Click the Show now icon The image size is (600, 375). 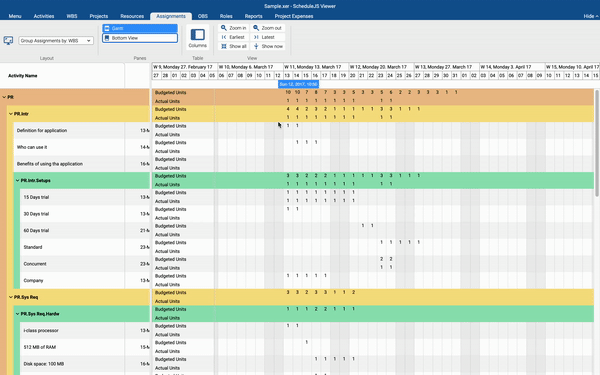(256, 46)
